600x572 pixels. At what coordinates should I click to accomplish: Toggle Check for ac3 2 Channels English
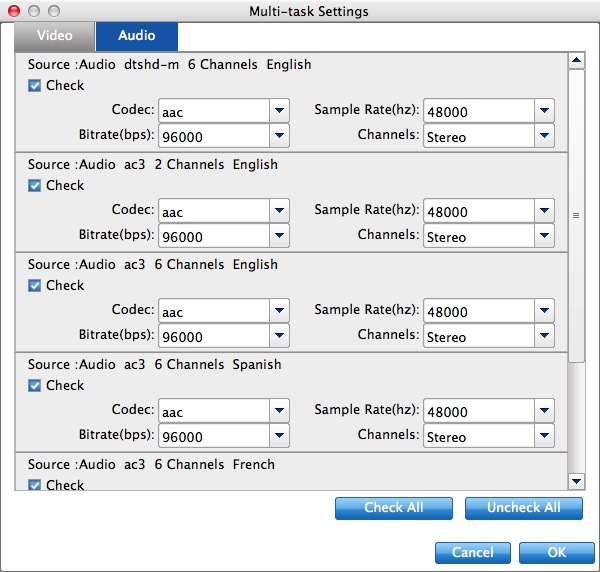tap(35, 186)
